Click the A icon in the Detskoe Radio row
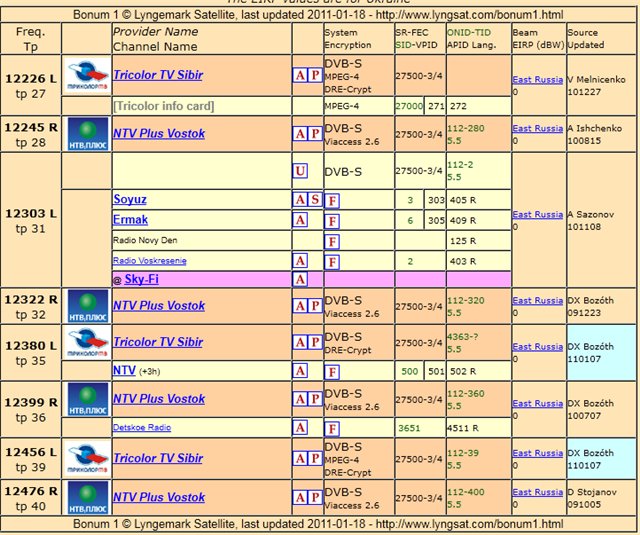 tap(300, 428)
